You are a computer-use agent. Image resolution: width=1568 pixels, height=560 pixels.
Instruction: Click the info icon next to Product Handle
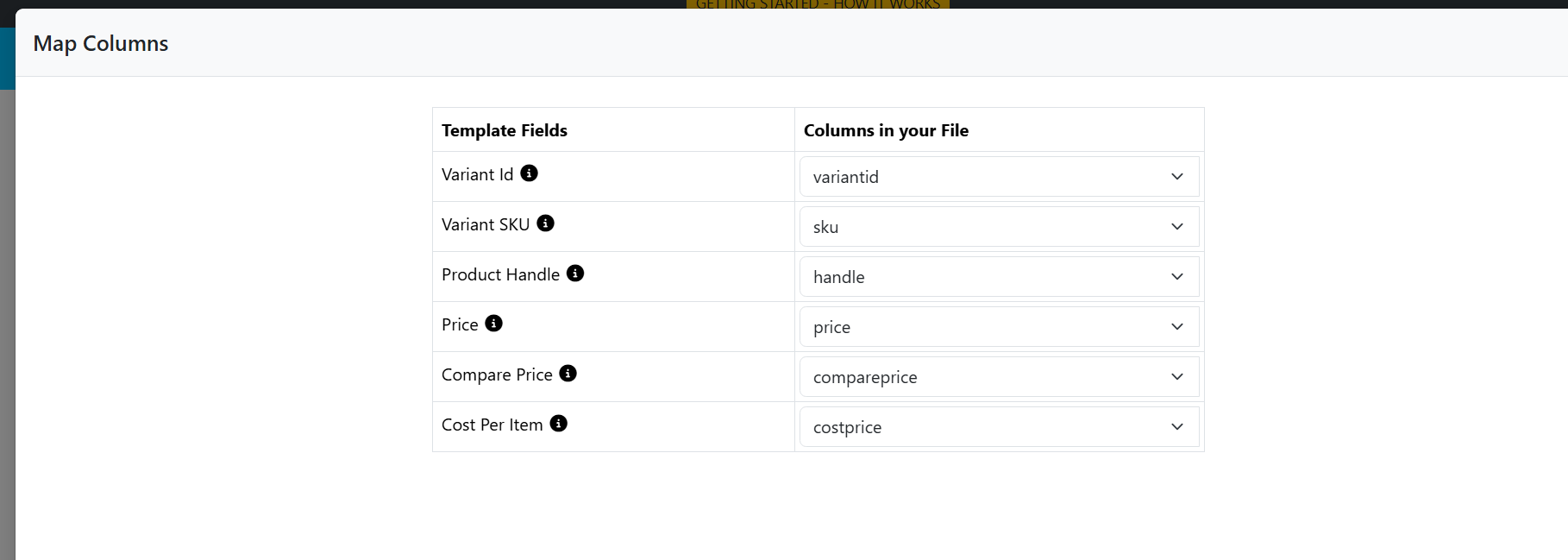[575, 274]
